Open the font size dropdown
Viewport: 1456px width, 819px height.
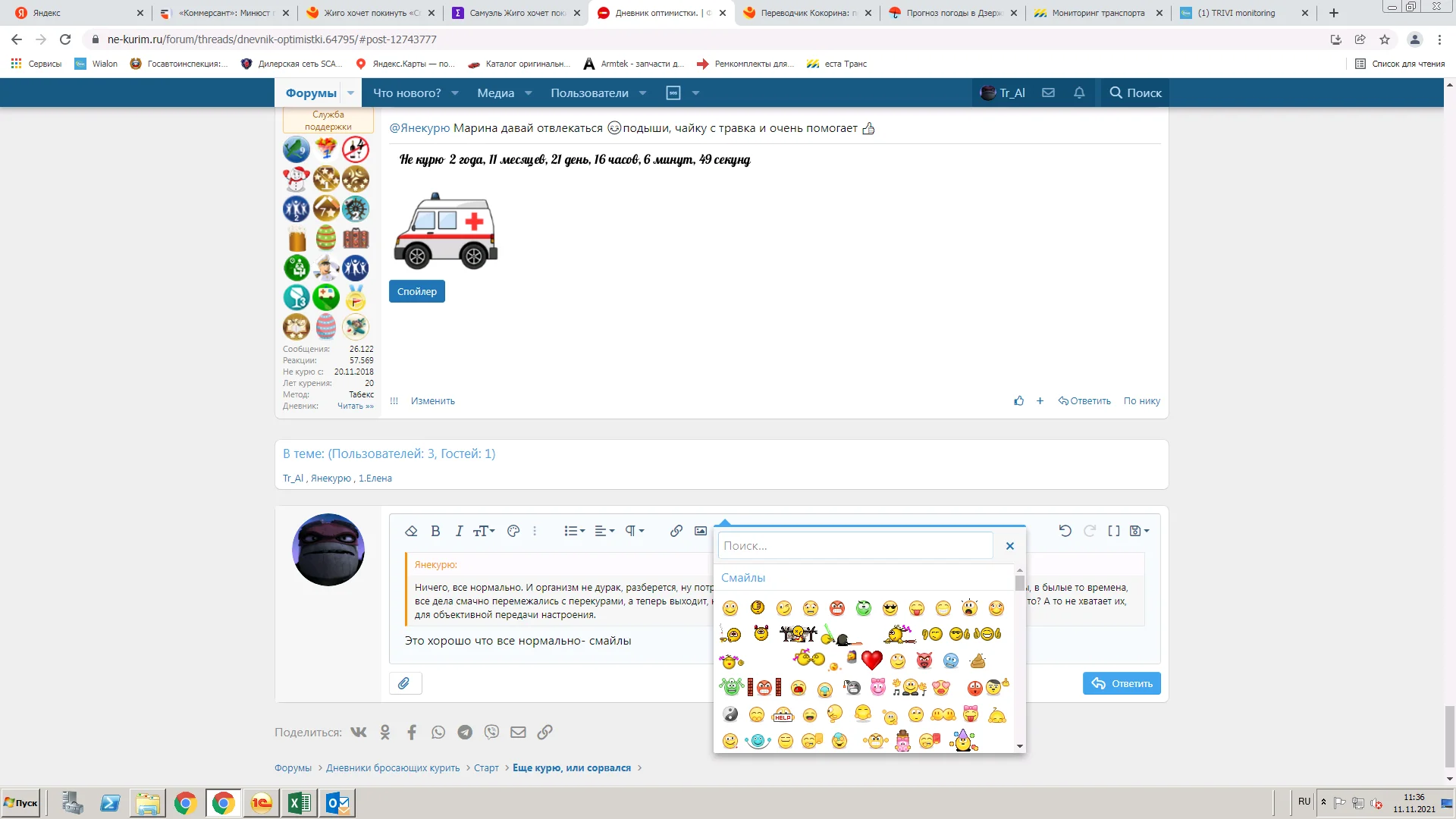click(484, 531)
